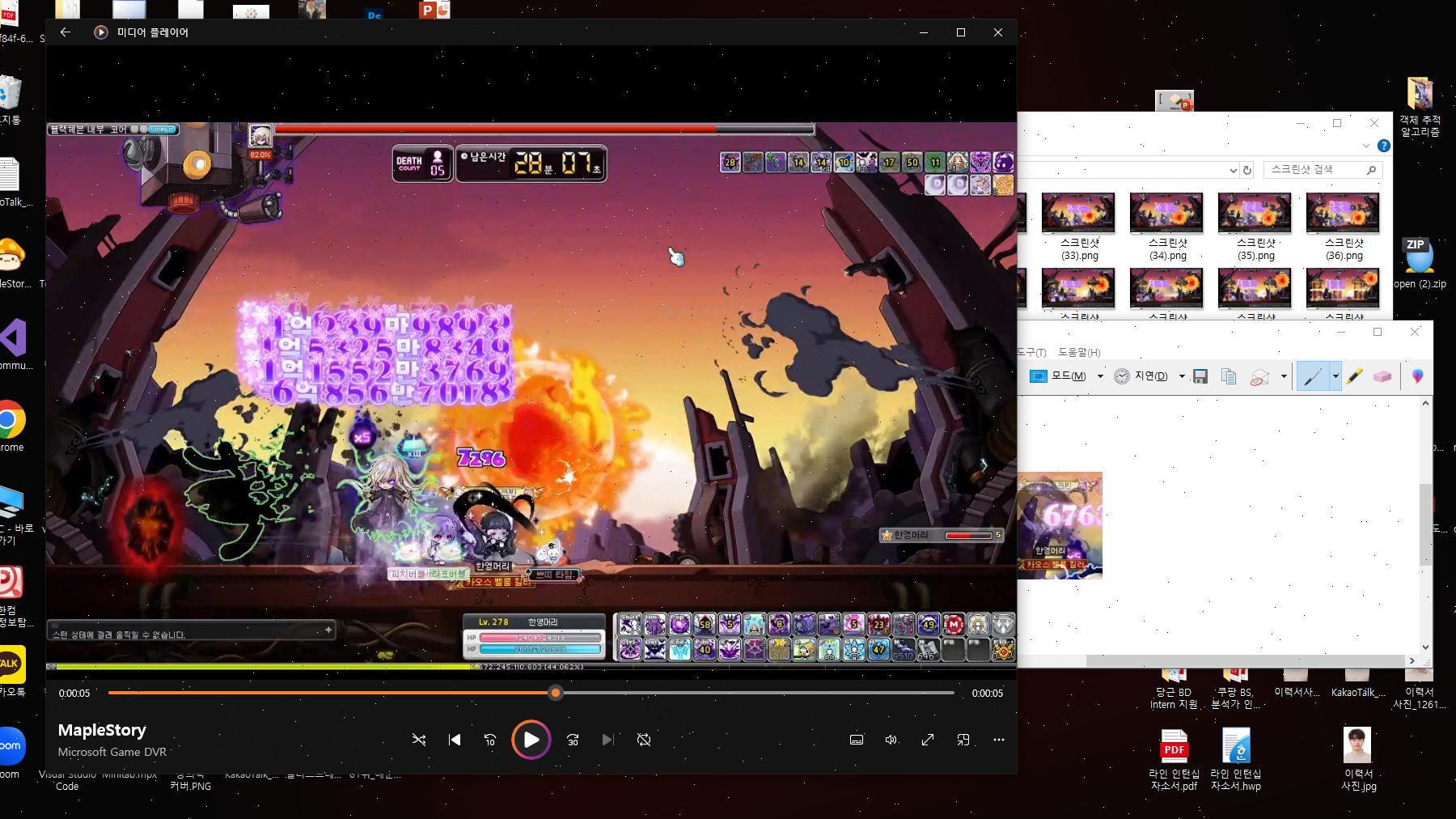Screen dimensions: 1456x819
Task: Select 라인 인턴십 자소서.hwp on the desktop
Action: pos(1236,760)
